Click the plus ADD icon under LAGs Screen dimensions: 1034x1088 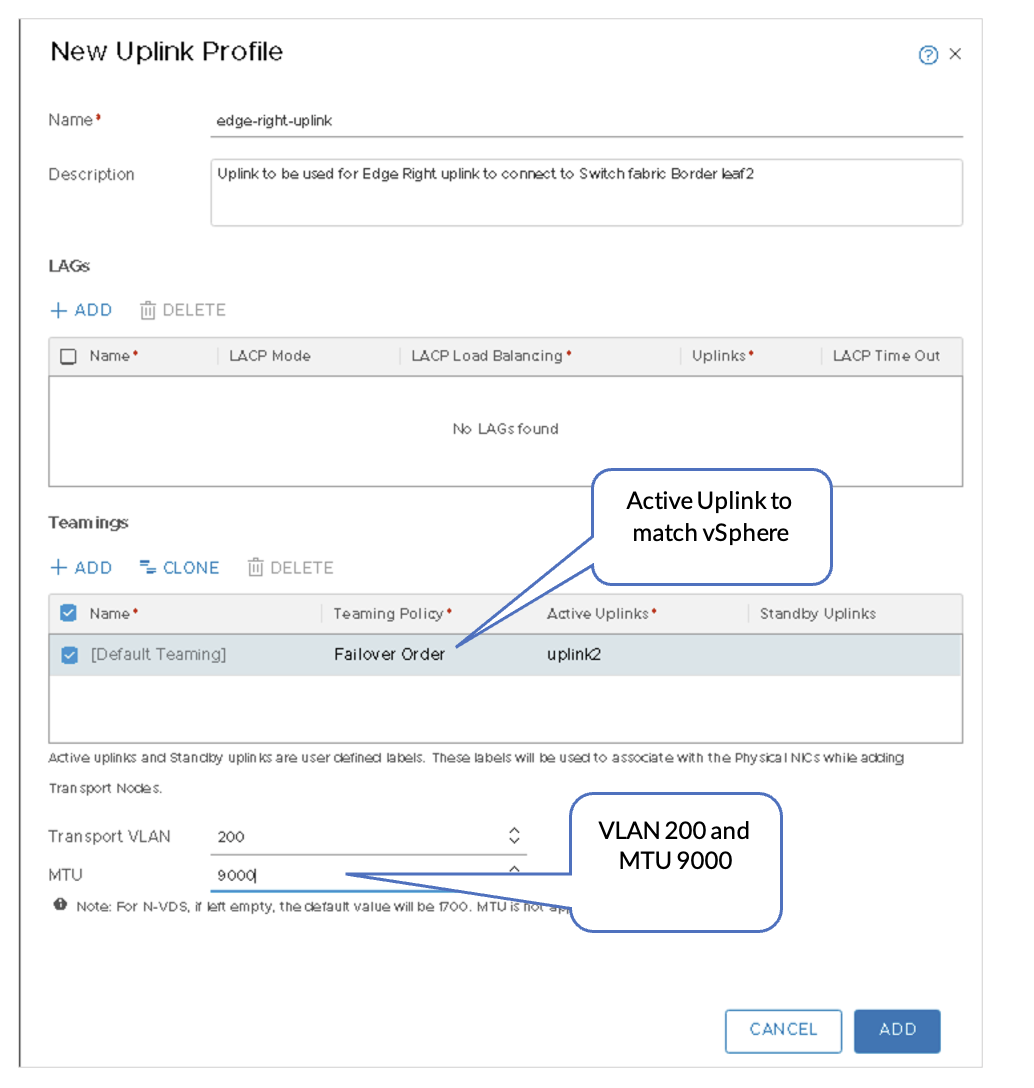(x=58, y=310)
